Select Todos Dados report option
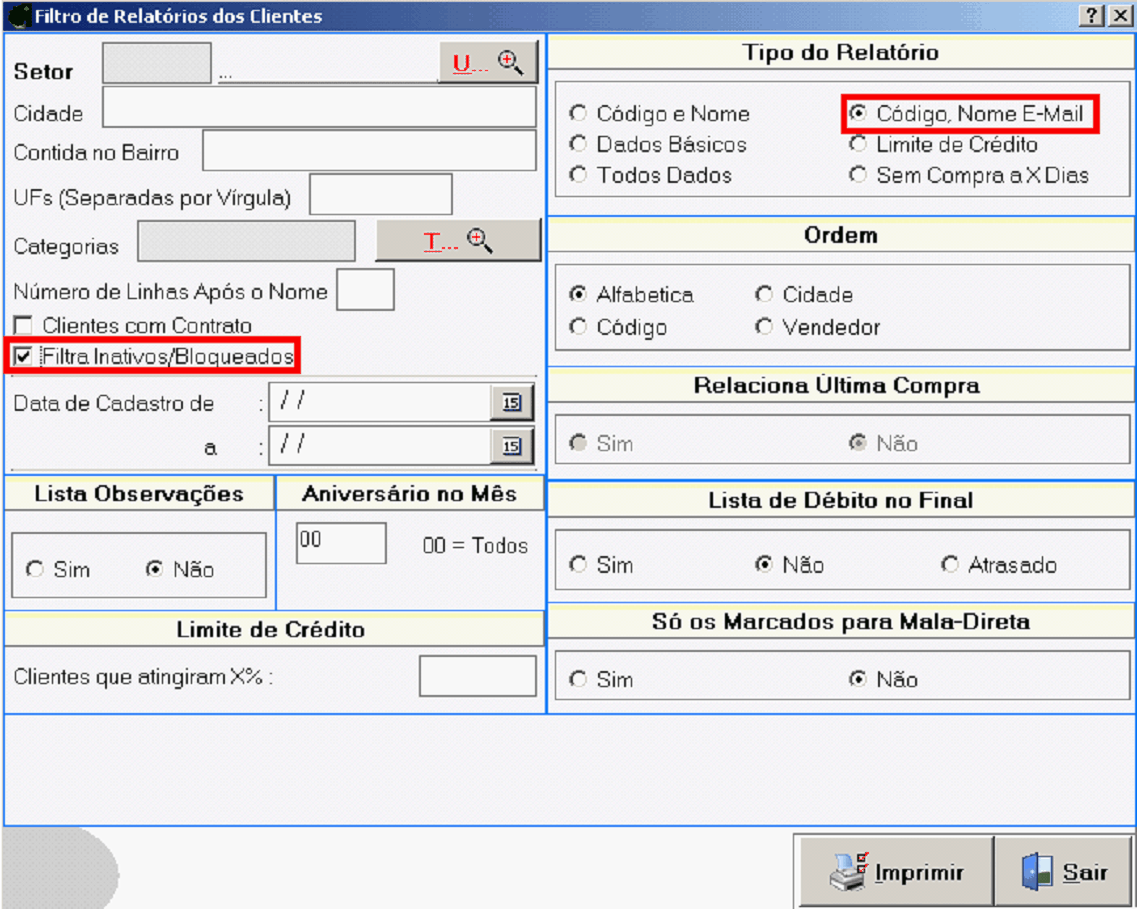1138x910 pixels. click(x=578, y=175)
